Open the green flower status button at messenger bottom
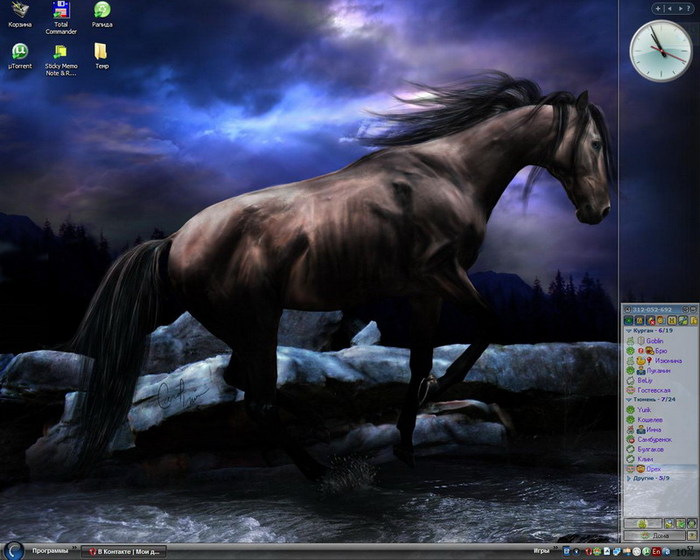The height and width of the screenshot is (560, 700). [643, 523]
